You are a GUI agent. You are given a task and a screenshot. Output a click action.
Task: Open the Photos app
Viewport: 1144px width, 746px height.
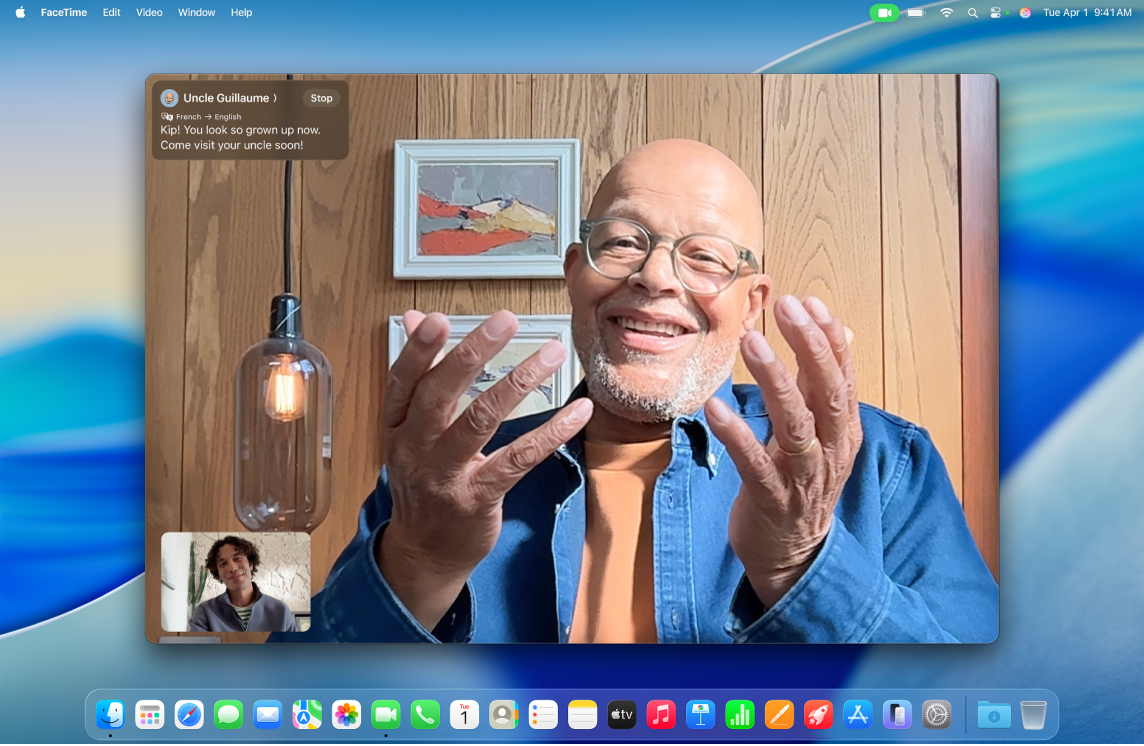347,715
